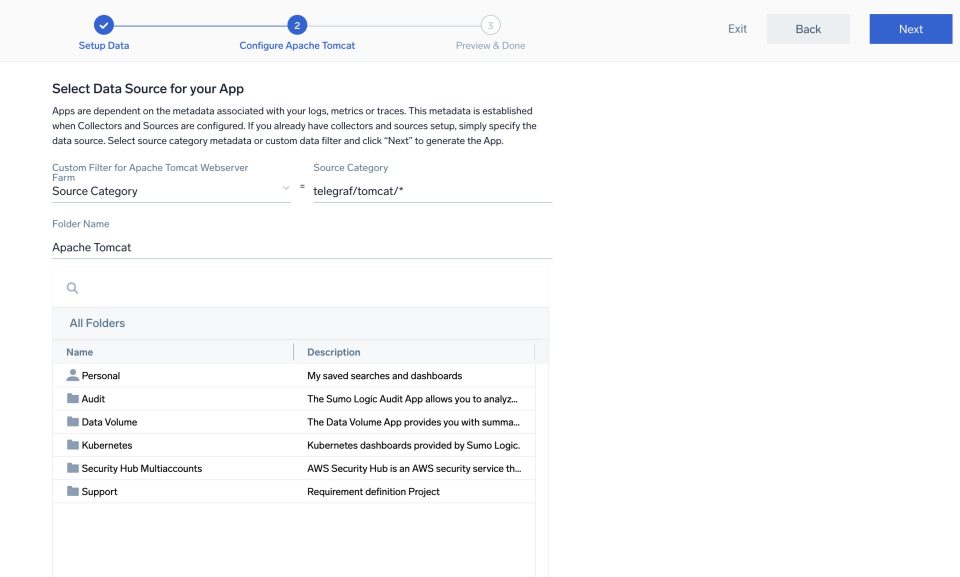Open the Source Category filter dropdown

tap(285, 189)
